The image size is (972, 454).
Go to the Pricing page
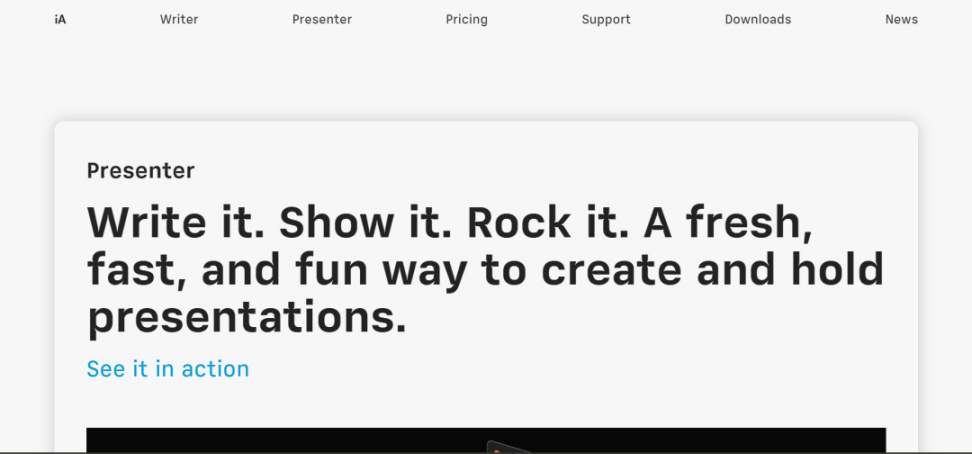466,19
